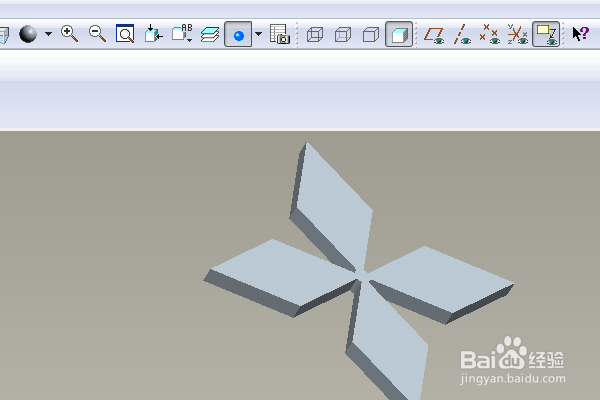Select the Shading display mode cube
Screen dimensions: 600x400
(x=399, y=34)
